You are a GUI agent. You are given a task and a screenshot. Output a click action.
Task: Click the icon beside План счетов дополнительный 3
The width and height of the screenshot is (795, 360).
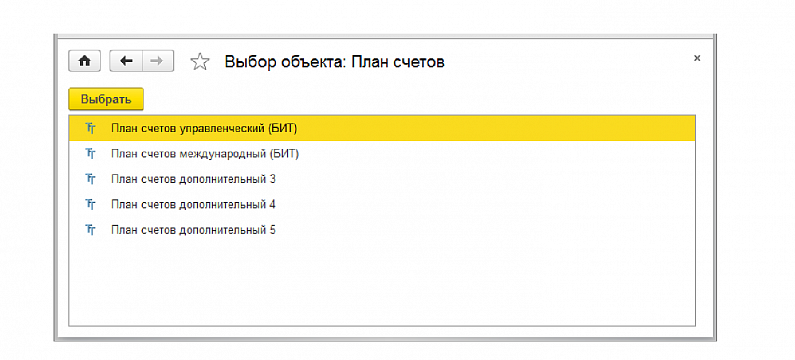pos(90,179)
